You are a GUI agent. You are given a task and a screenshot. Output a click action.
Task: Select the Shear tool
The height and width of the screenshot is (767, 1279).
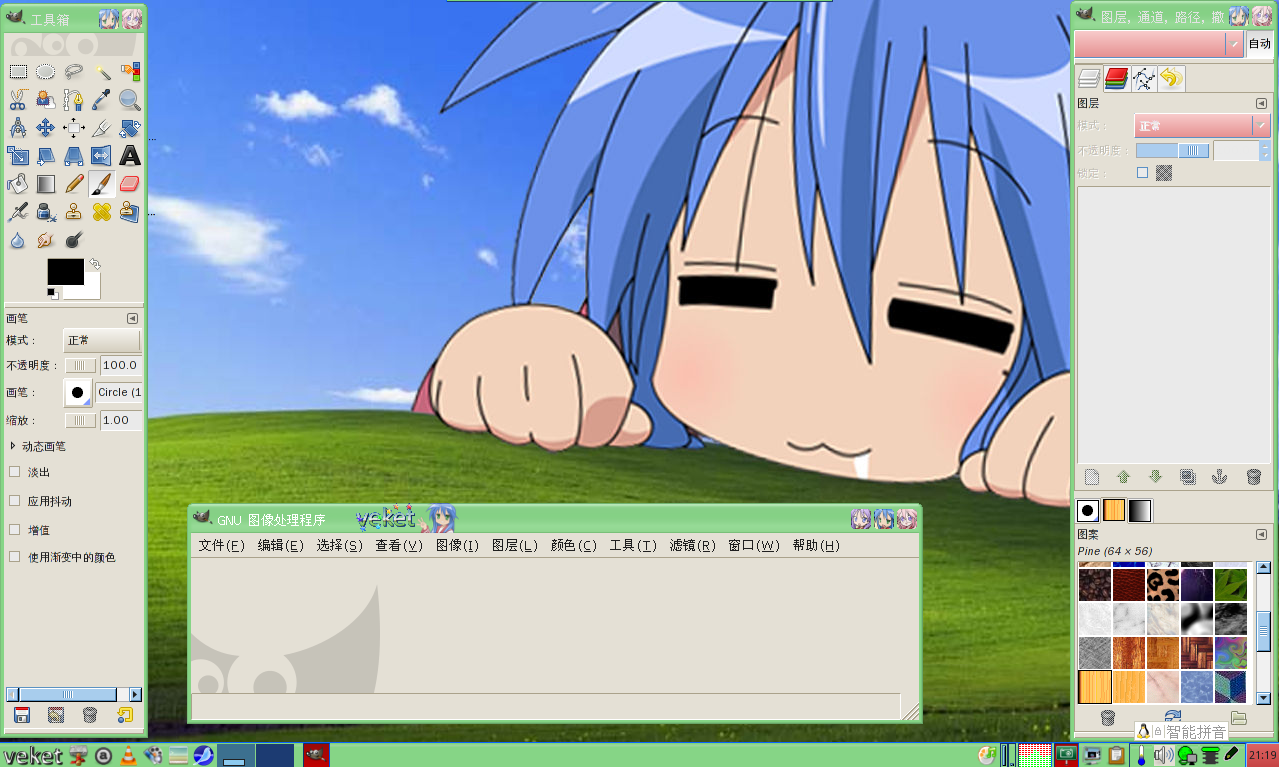(x=45, y=155)
